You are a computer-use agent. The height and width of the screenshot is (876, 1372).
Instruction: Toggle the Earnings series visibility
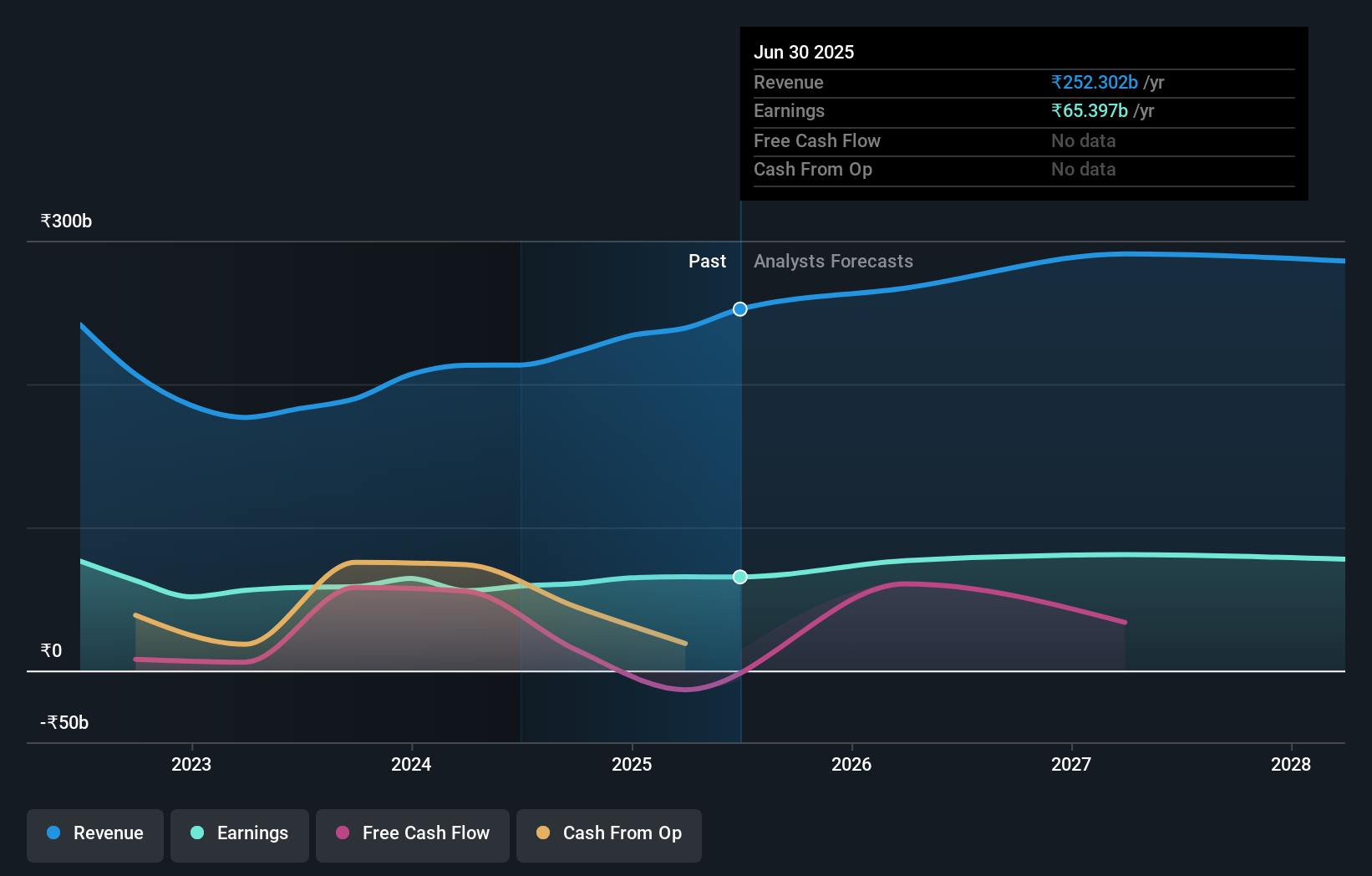(239, 833)
